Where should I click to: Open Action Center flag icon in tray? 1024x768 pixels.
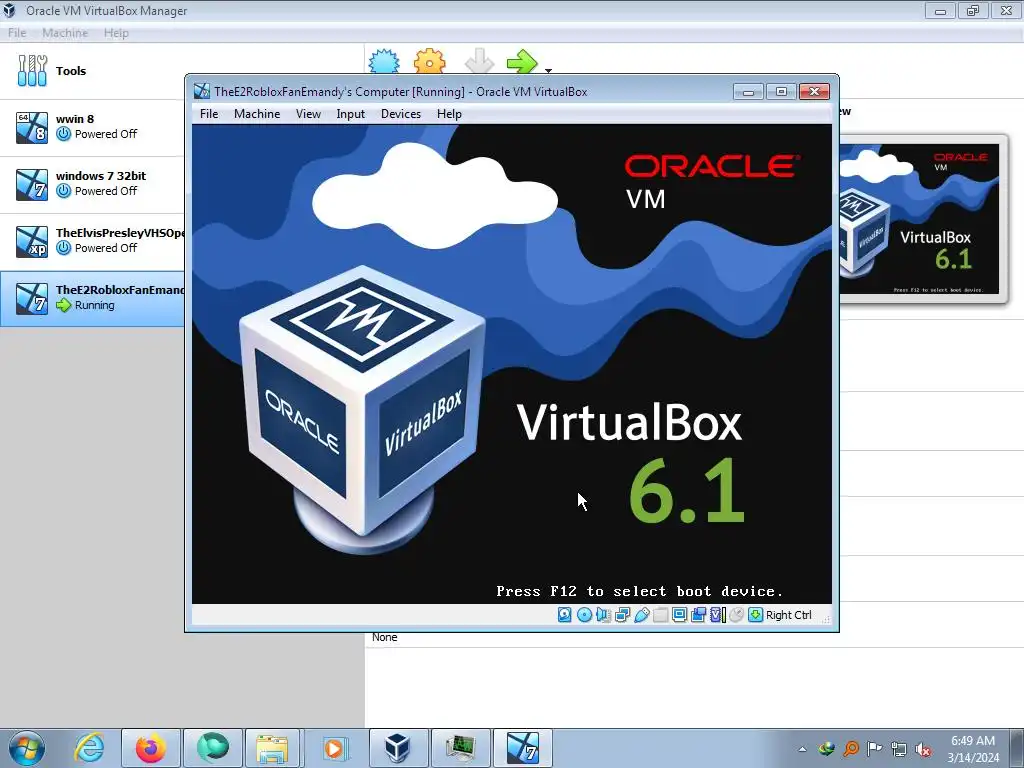point(874,749)
